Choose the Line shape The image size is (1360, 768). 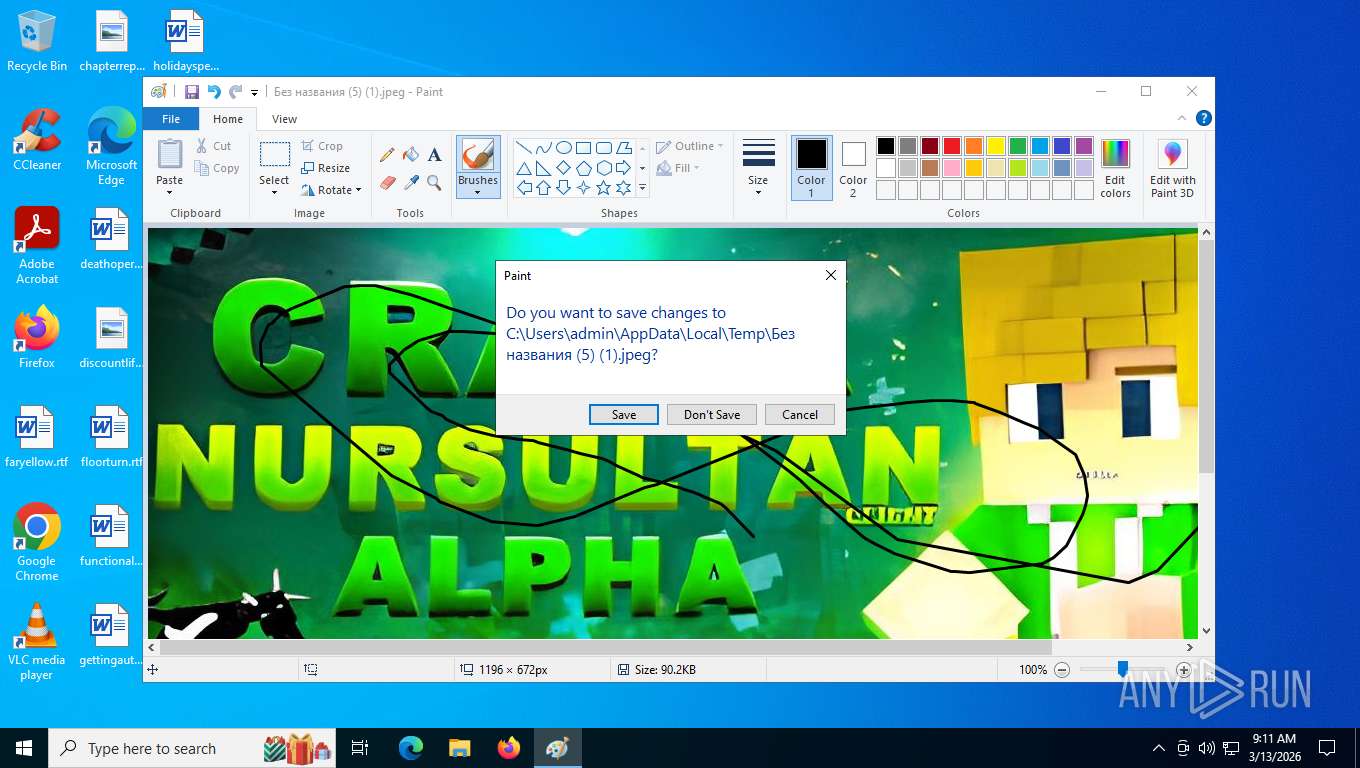point(524,148)
